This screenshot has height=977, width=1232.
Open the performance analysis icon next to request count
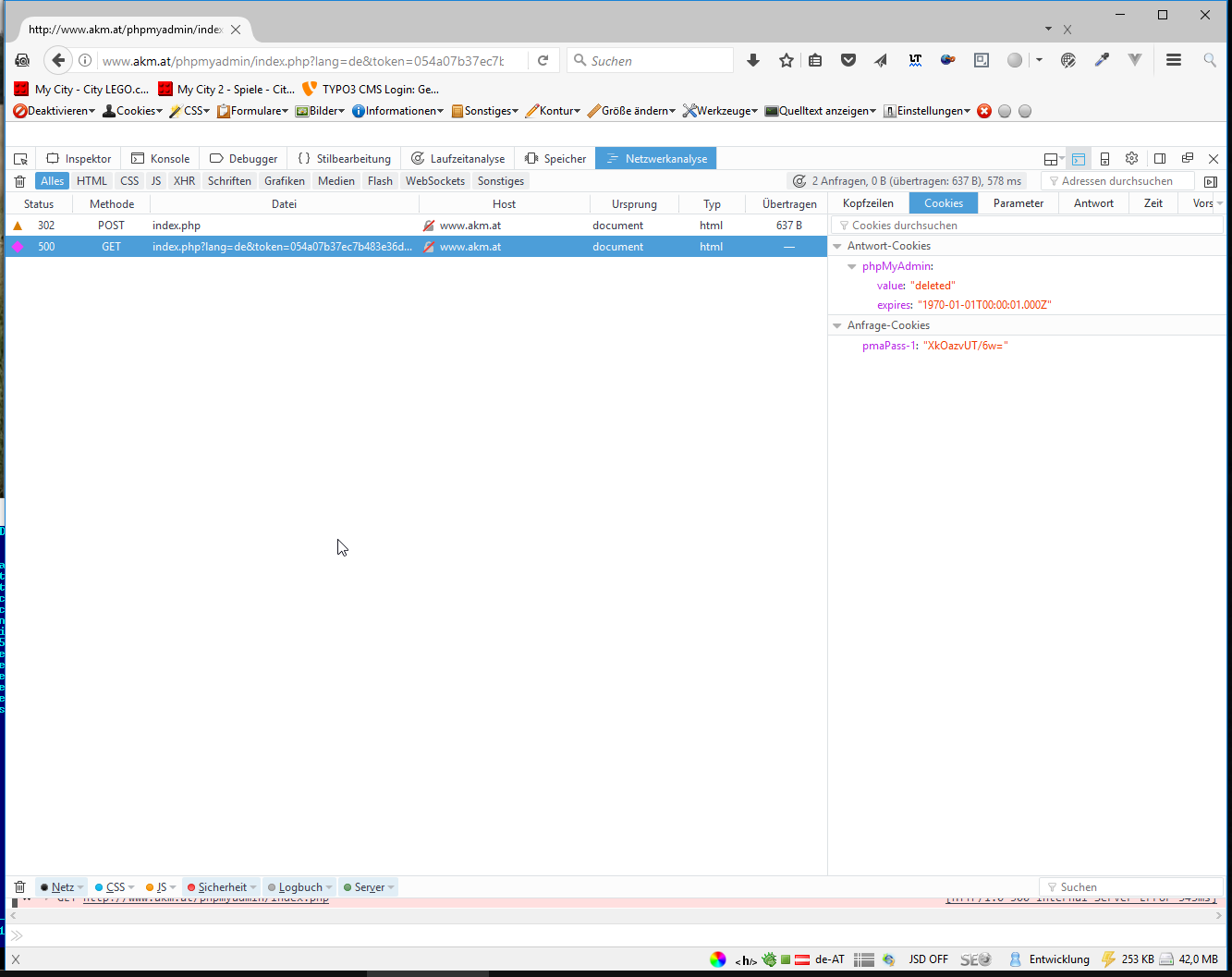click(x=798, y=180)
